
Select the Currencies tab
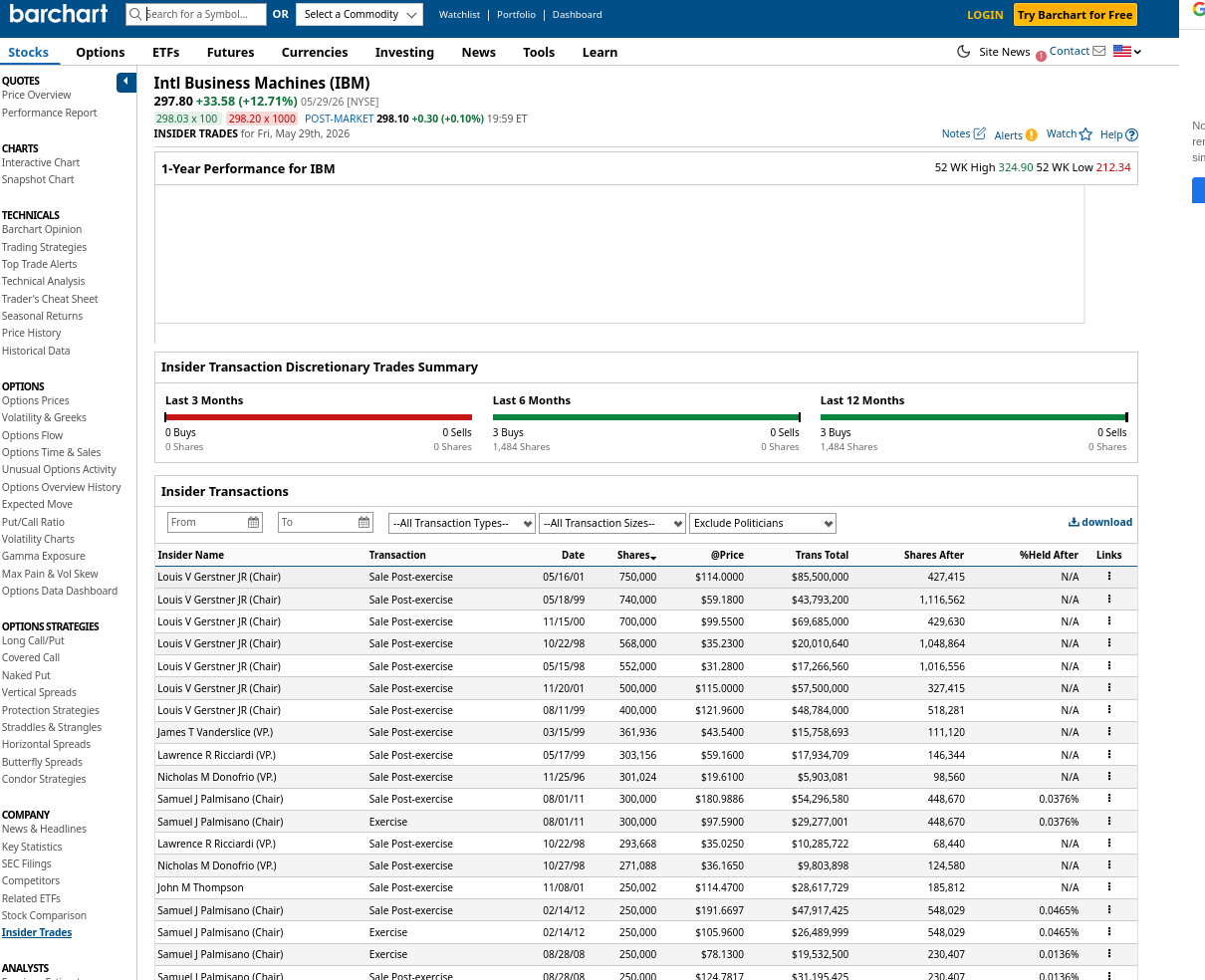(315, 52)
